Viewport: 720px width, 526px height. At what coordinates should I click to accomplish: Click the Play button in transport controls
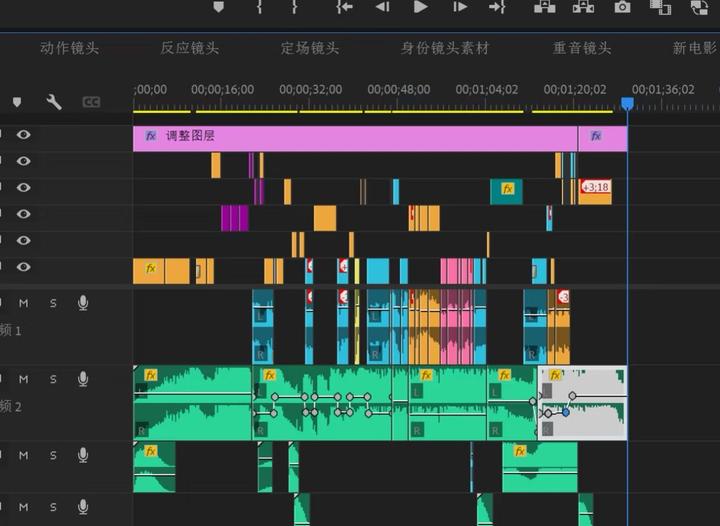(421, 7)
